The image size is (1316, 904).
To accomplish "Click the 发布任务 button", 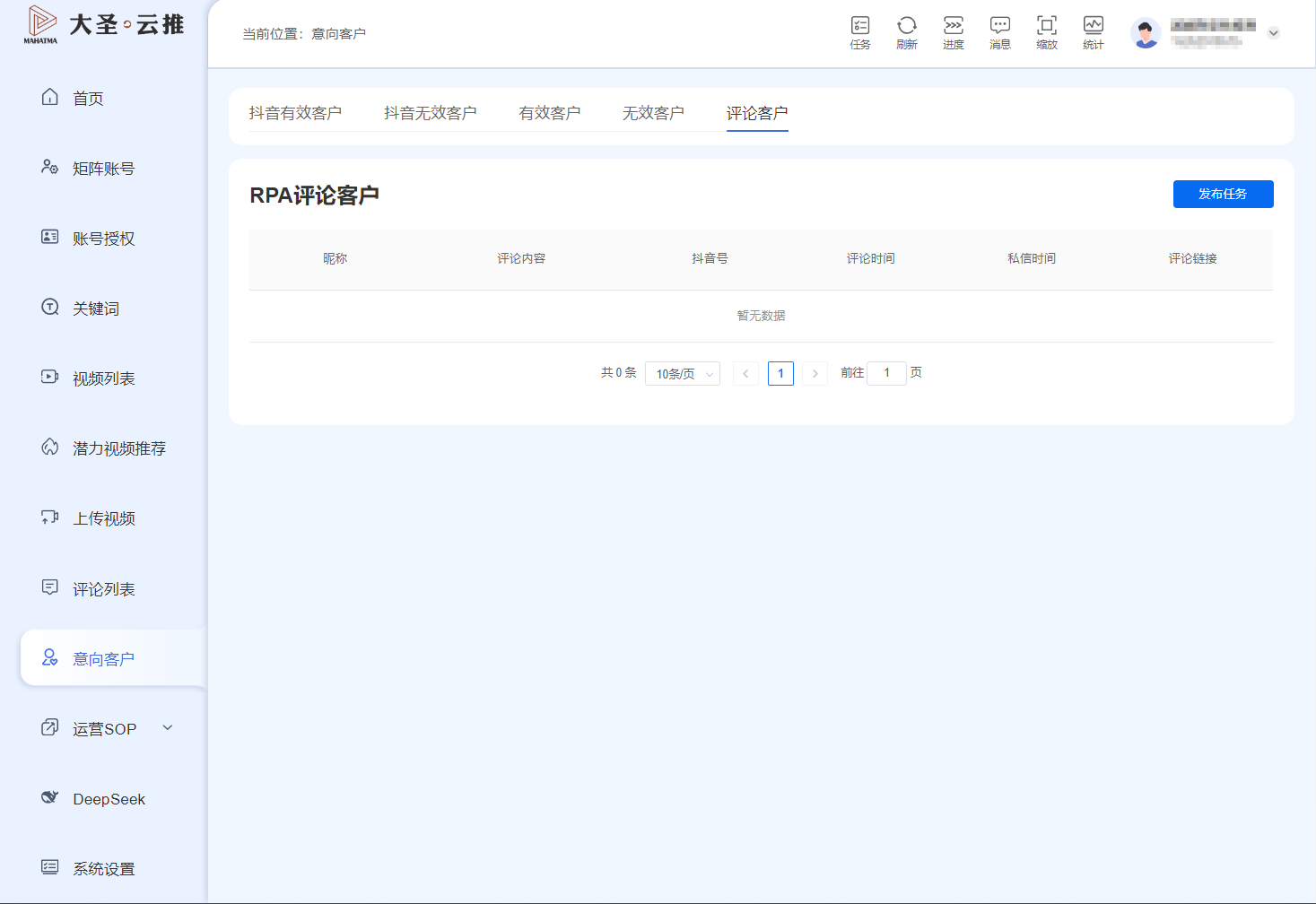I will tap(1223, 194).
